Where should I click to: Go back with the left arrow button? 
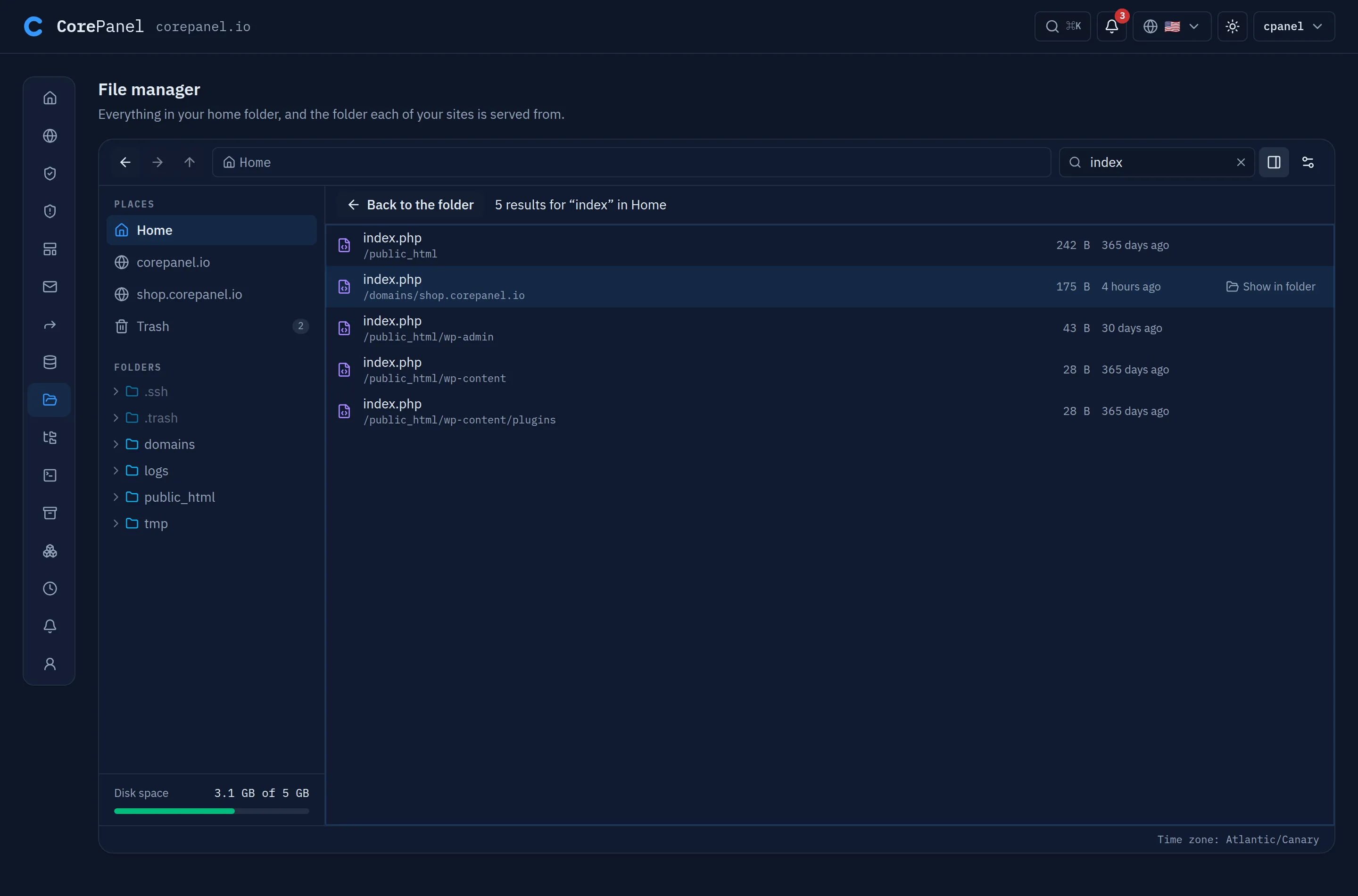tap(125, 162)
